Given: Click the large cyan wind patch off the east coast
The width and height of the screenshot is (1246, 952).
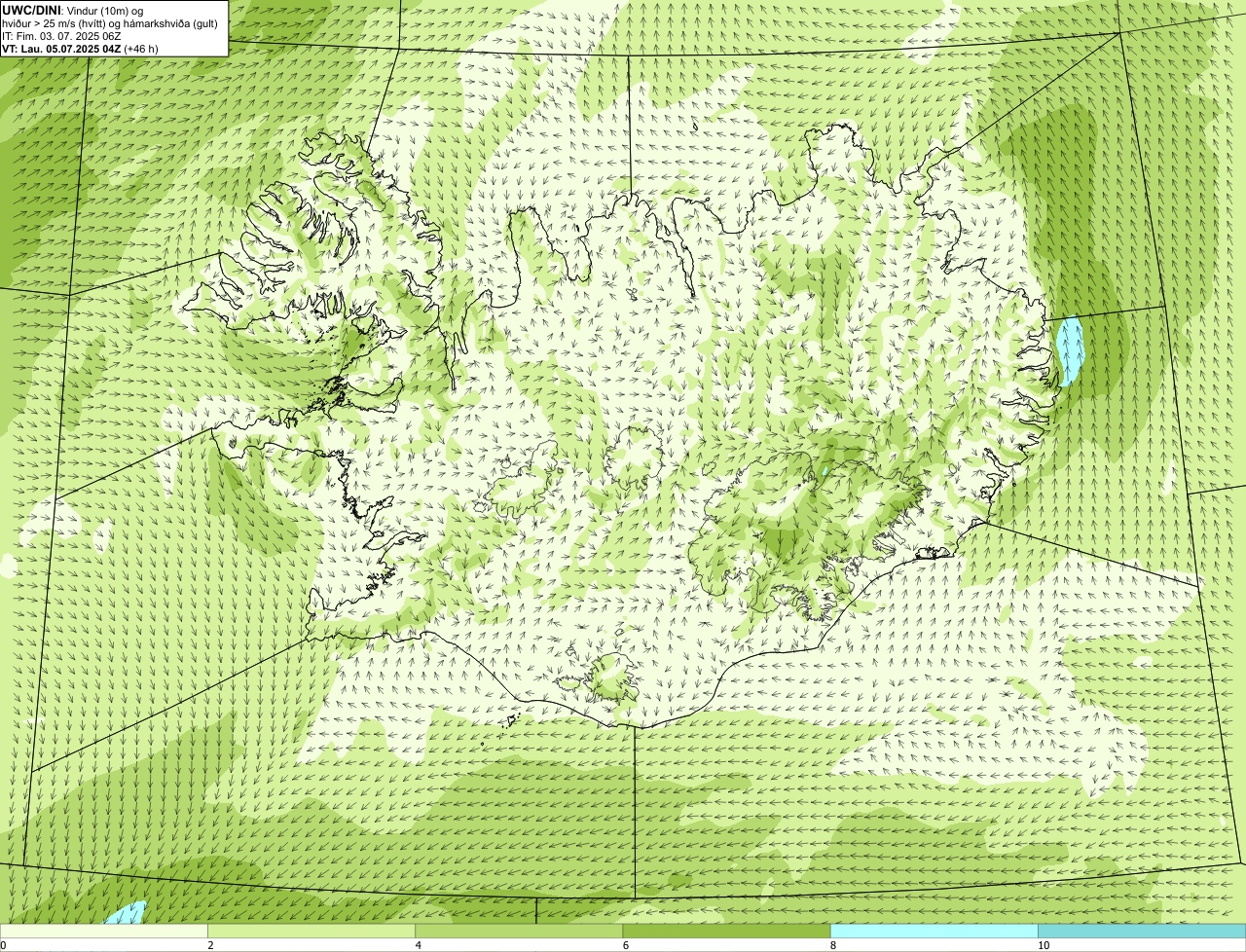Looking at the screenshot, I should [x=1070, y=350].
